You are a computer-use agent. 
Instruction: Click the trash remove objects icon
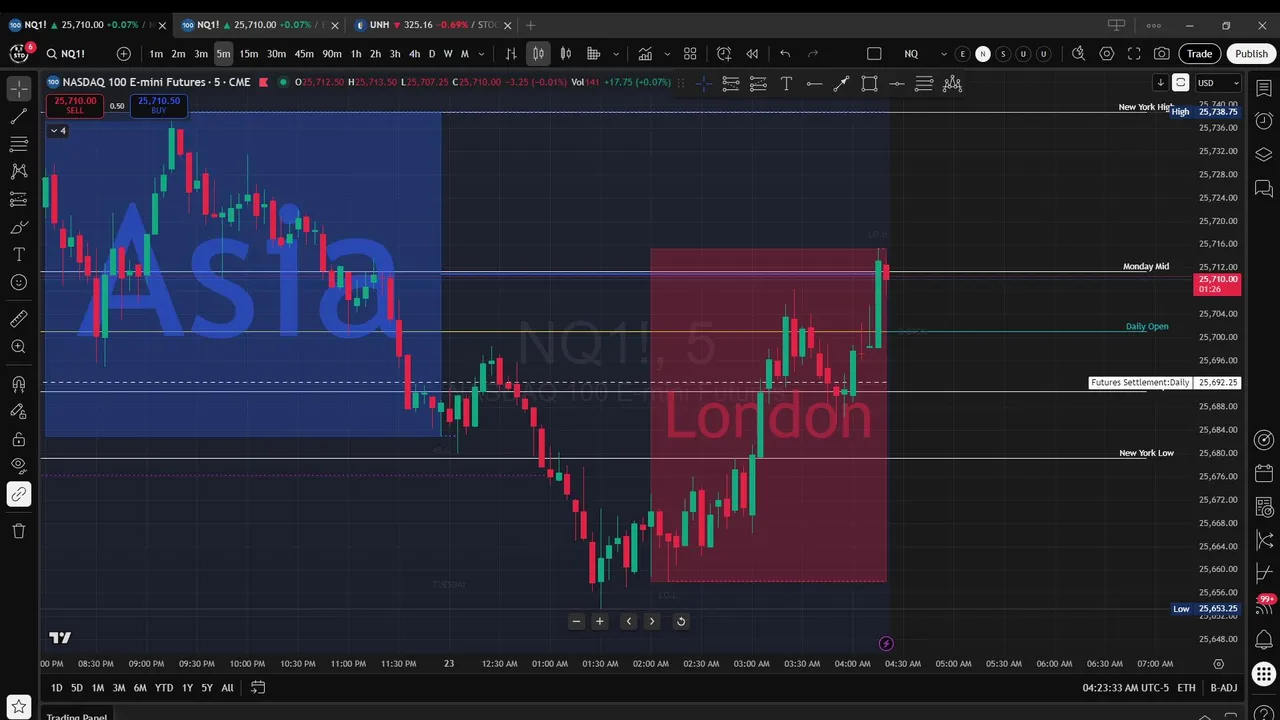pyautogui.click(x=19, y=531)
